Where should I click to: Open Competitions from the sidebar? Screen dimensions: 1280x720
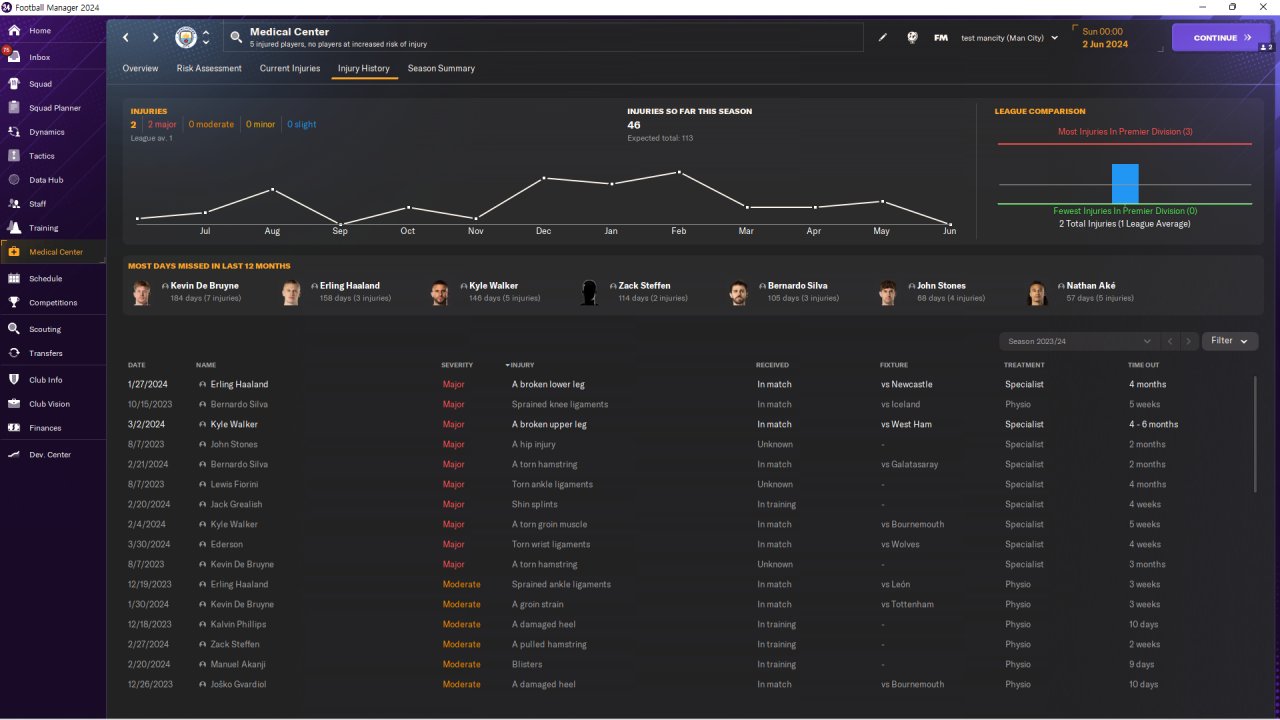[53, 303]
